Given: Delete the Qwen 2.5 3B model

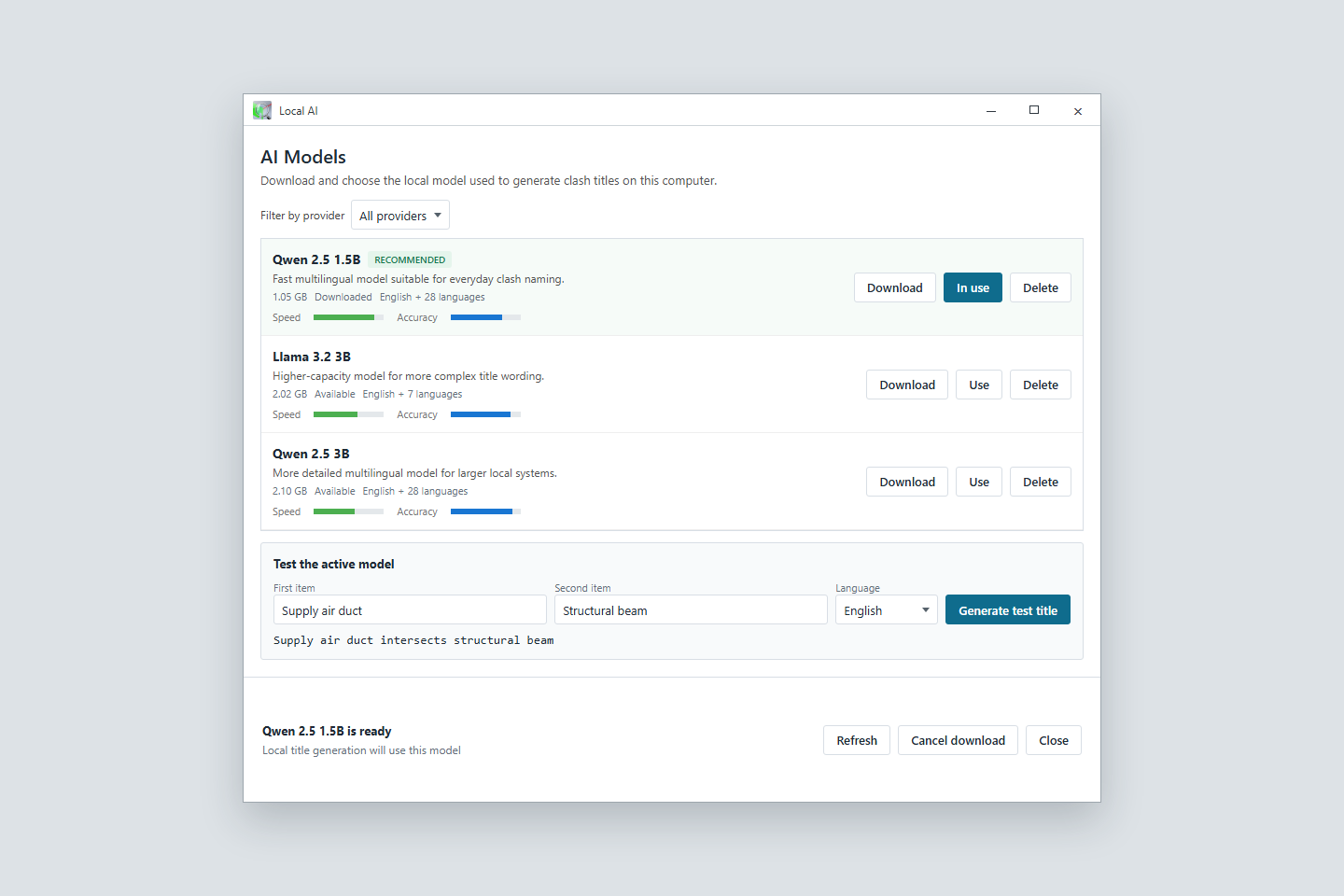Looking at the screenshot, I should tap(1041, 482).
